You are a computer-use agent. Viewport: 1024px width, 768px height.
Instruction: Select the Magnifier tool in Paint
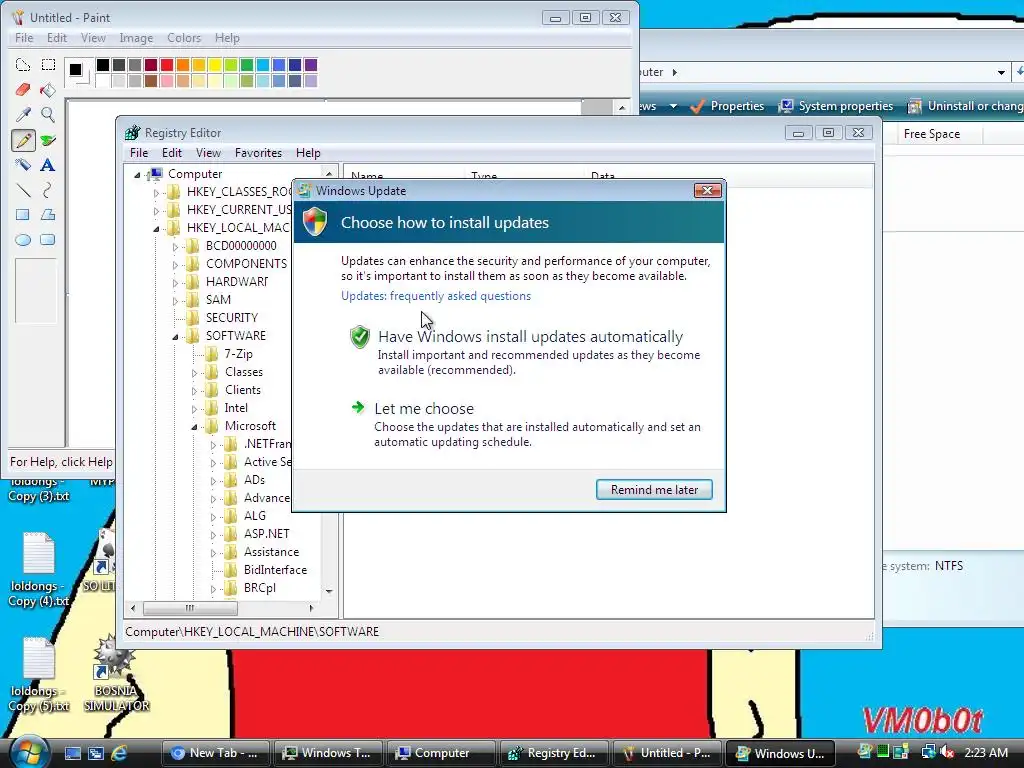(48, 115)
